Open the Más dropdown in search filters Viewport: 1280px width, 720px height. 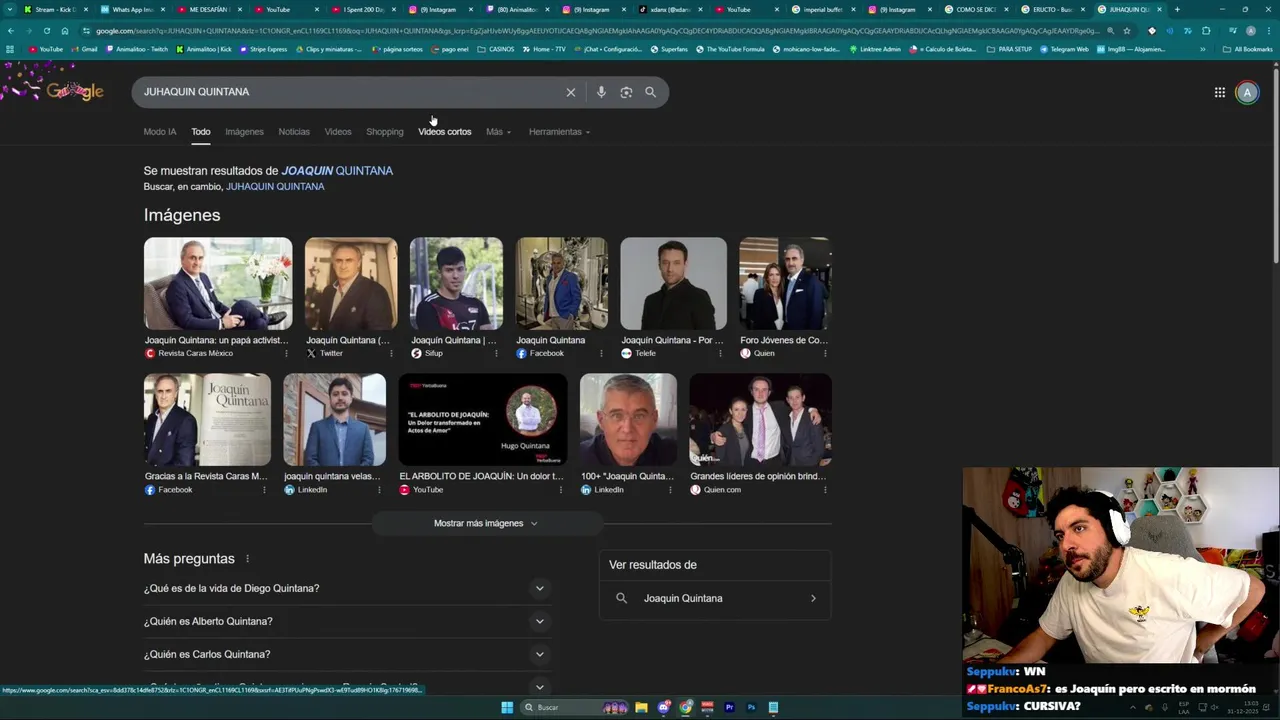(498, 132)
